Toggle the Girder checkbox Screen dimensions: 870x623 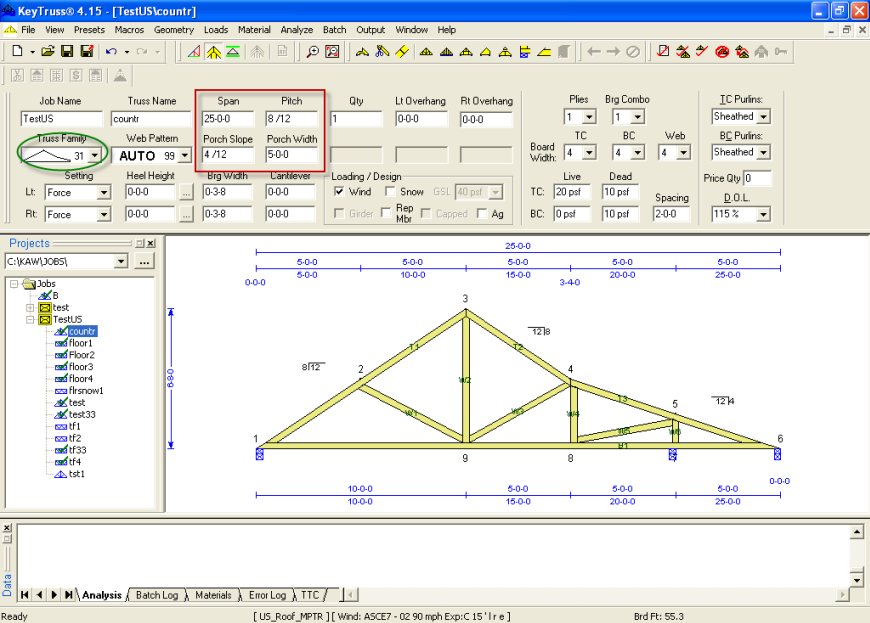tap(339, 214)
